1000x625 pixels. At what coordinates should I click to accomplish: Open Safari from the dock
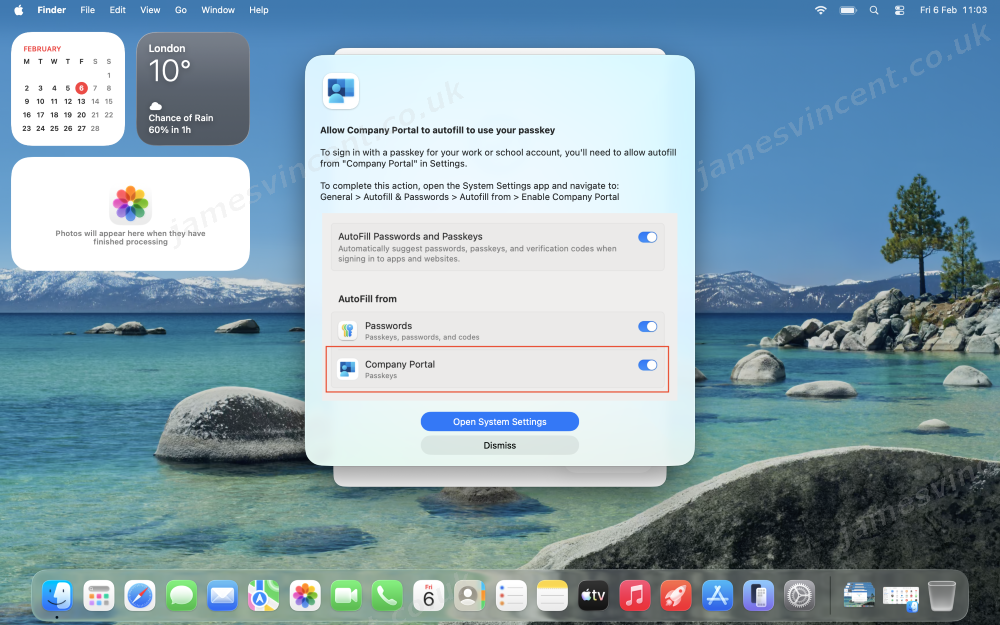point(140,596)
